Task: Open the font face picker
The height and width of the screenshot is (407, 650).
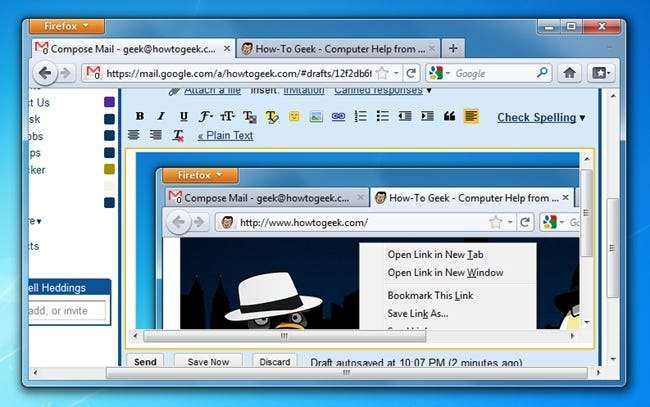Action: (x=205, y=116)
